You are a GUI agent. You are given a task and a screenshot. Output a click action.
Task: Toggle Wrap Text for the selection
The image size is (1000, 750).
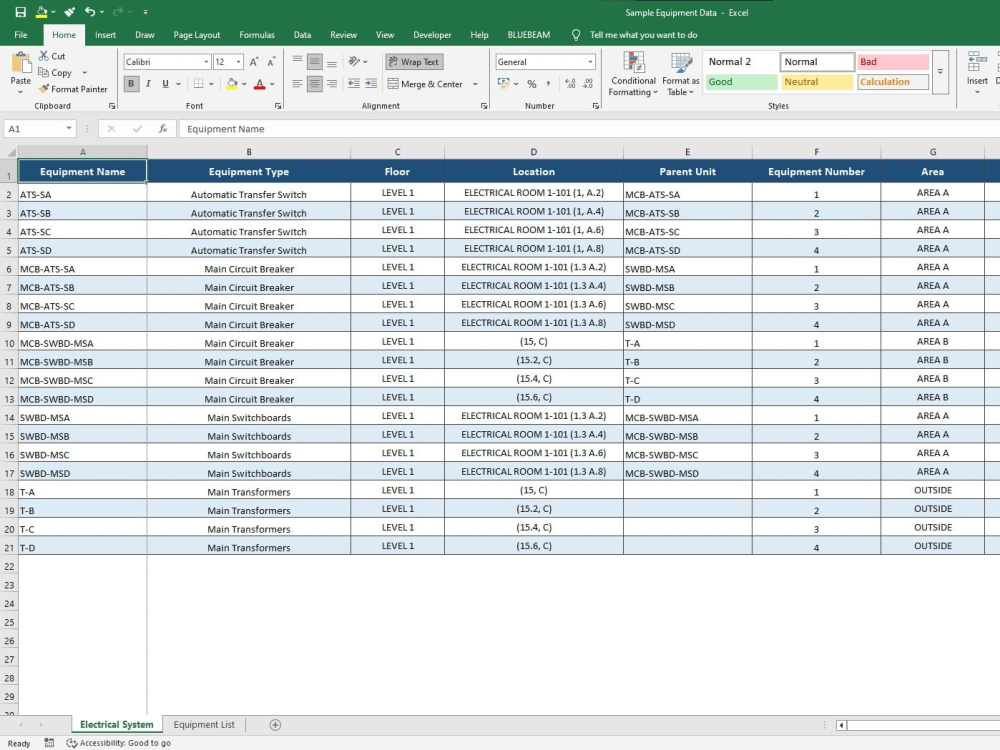[413, 60]
